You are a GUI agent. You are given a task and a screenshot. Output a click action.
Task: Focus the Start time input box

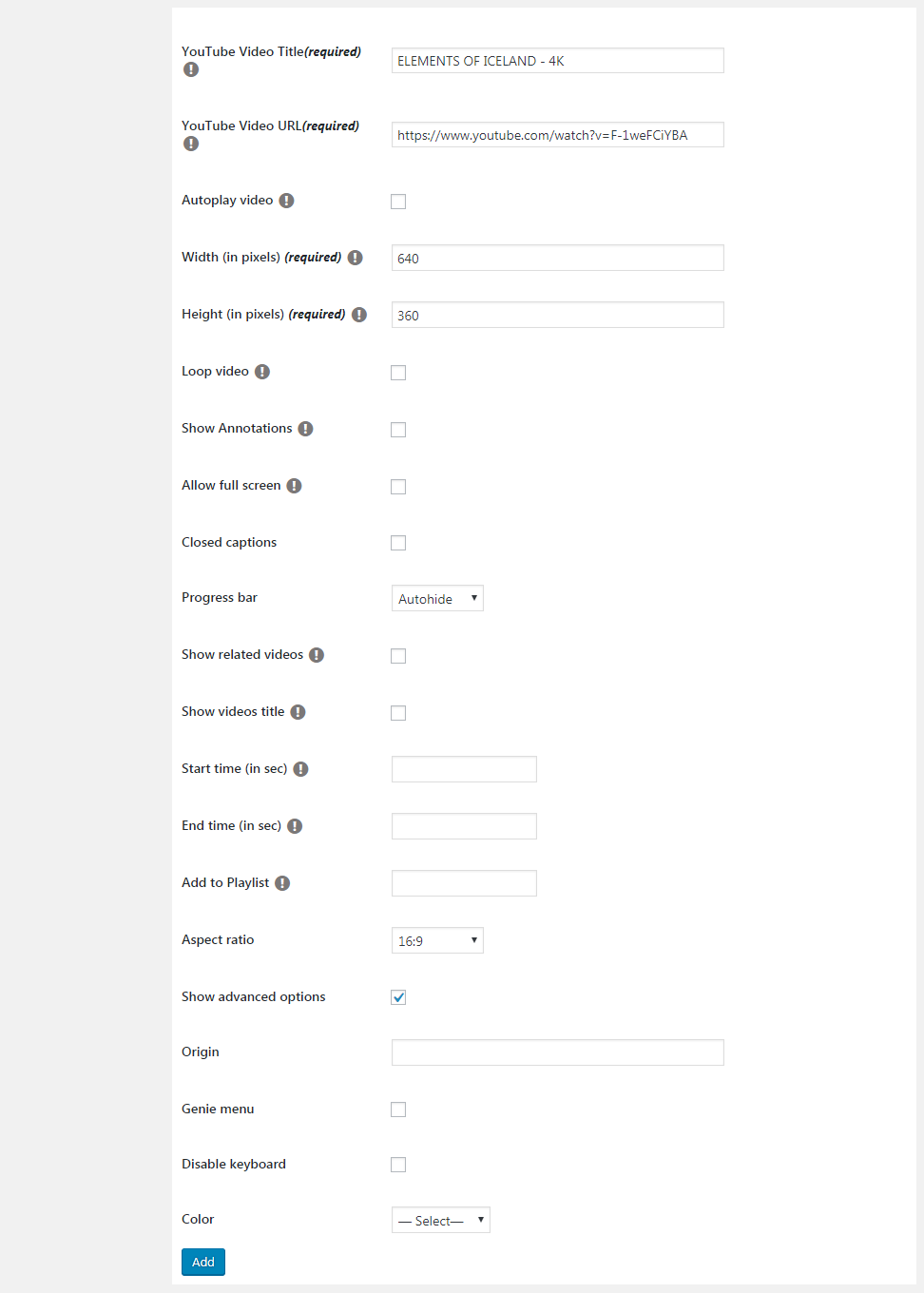click(464, 769)
